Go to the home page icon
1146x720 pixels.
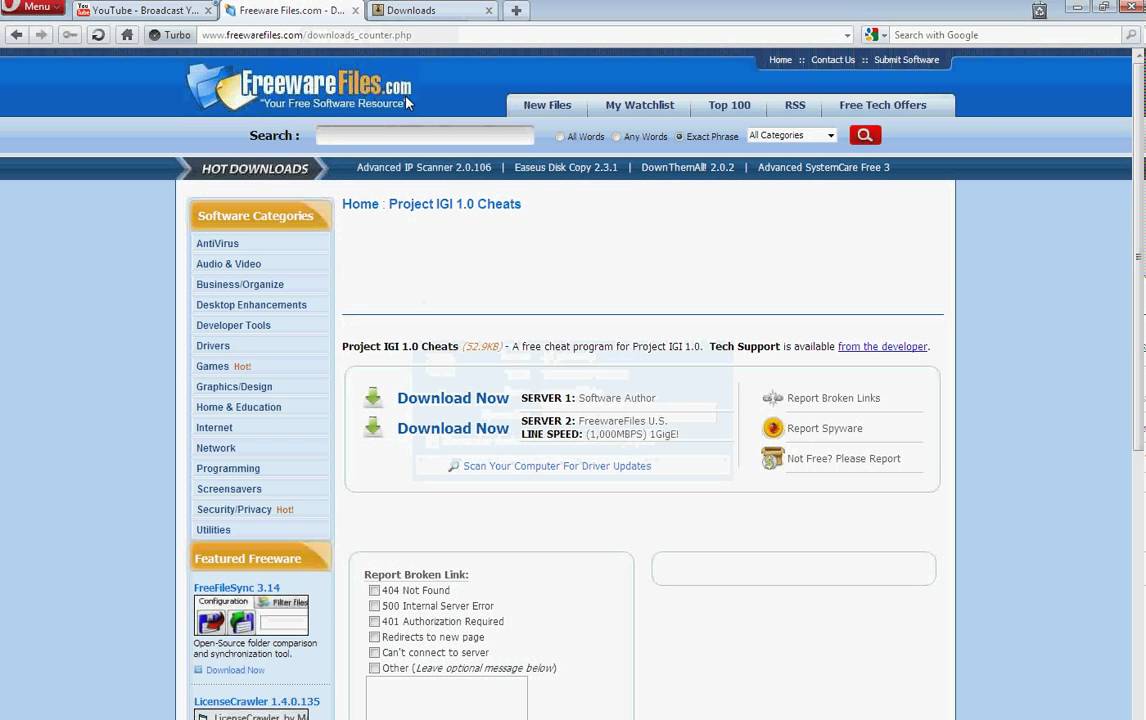pos(127,34)
